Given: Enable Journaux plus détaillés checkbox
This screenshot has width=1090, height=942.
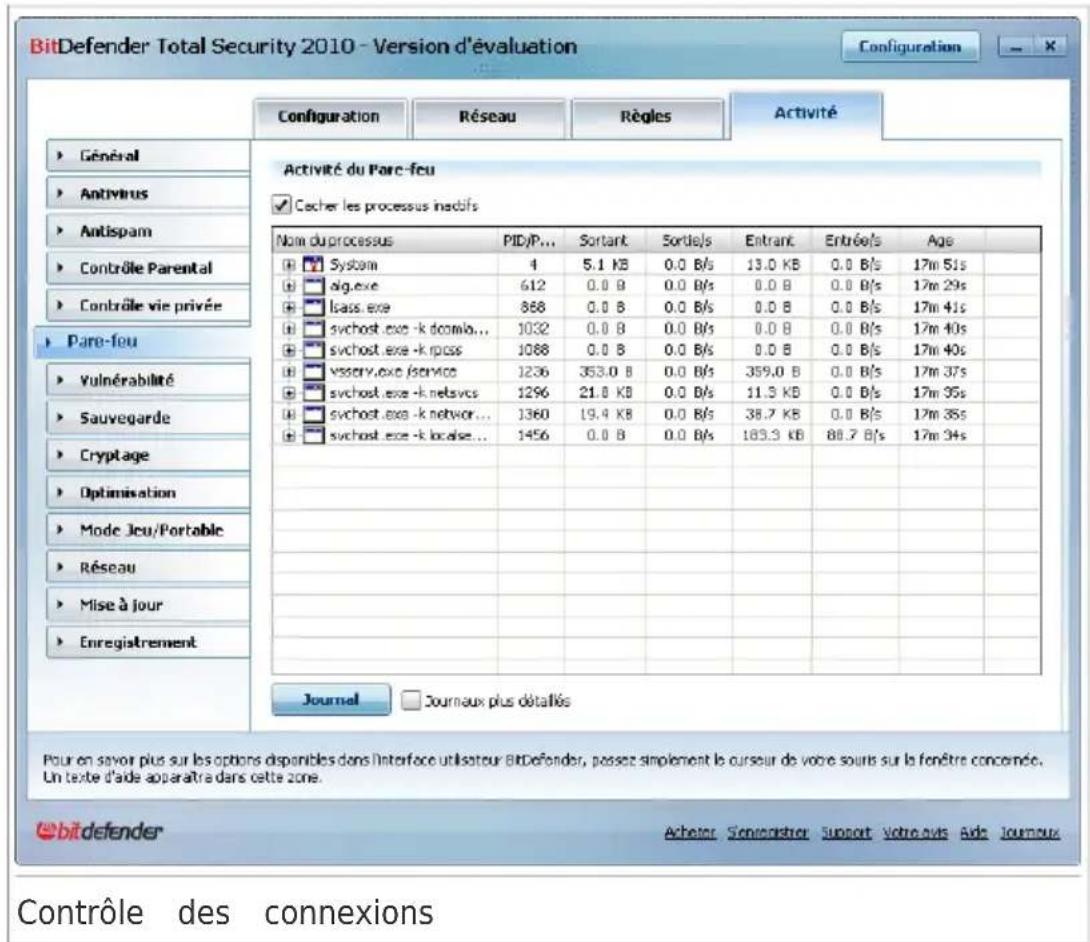Looking at the screenshot, I should (x=412, y=700).
